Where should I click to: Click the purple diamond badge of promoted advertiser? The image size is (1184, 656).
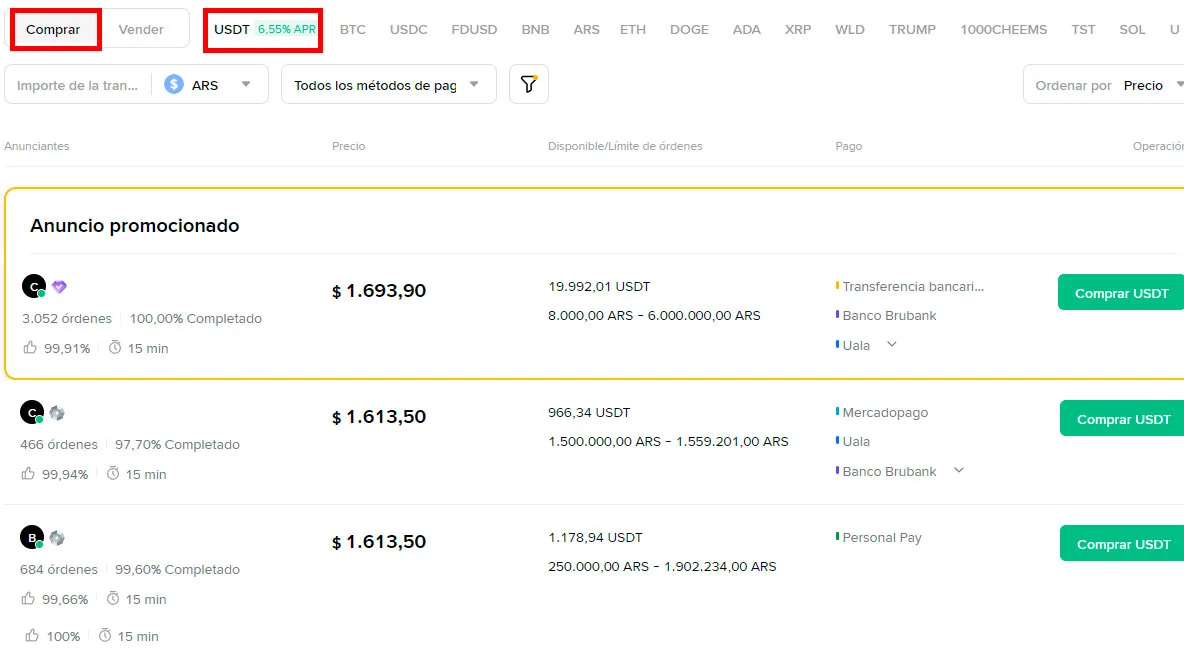click(x=60, y=287)
